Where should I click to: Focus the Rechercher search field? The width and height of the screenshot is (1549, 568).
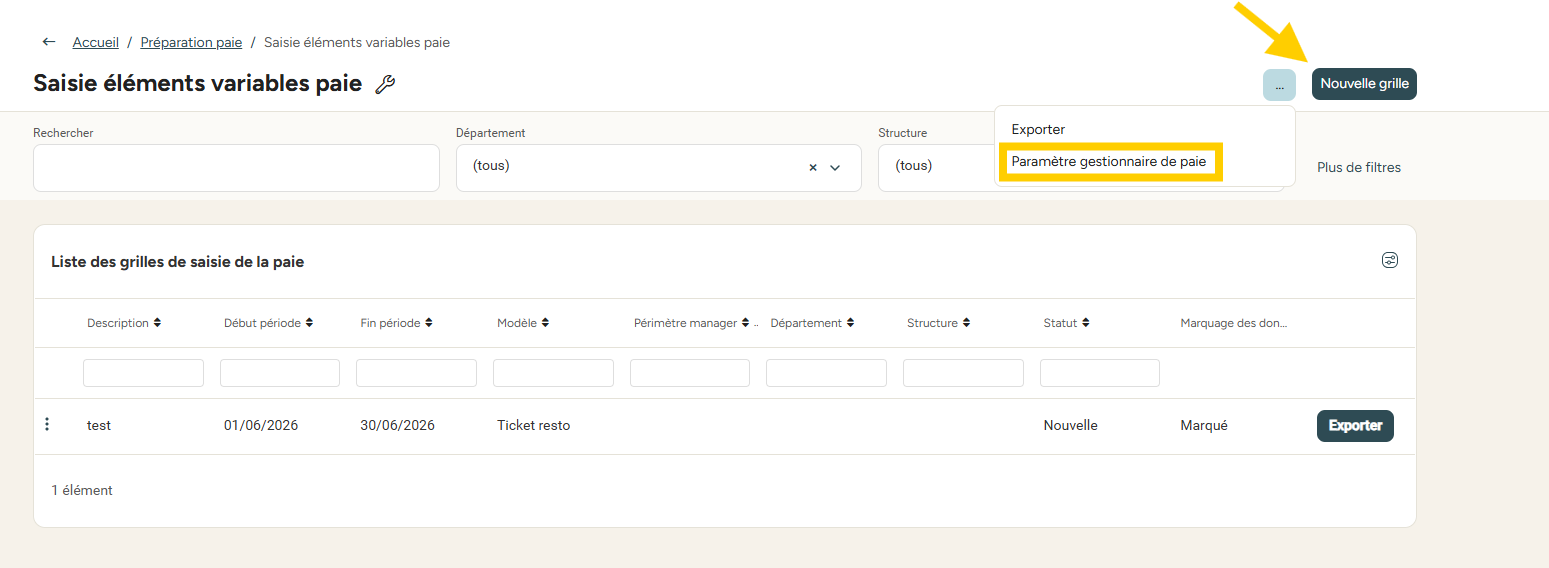coord(236,167)
